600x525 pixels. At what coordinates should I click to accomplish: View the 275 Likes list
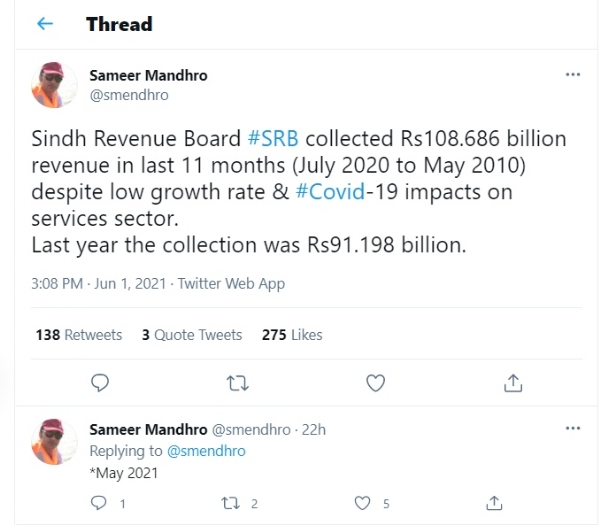point(292,335)
